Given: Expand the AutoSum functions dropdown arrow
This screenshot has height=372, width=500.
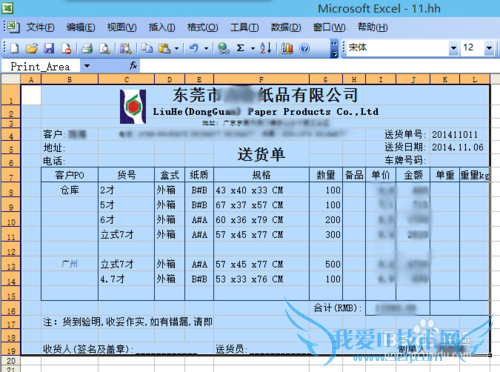Looking at the screenshot, I should [253, 49].
